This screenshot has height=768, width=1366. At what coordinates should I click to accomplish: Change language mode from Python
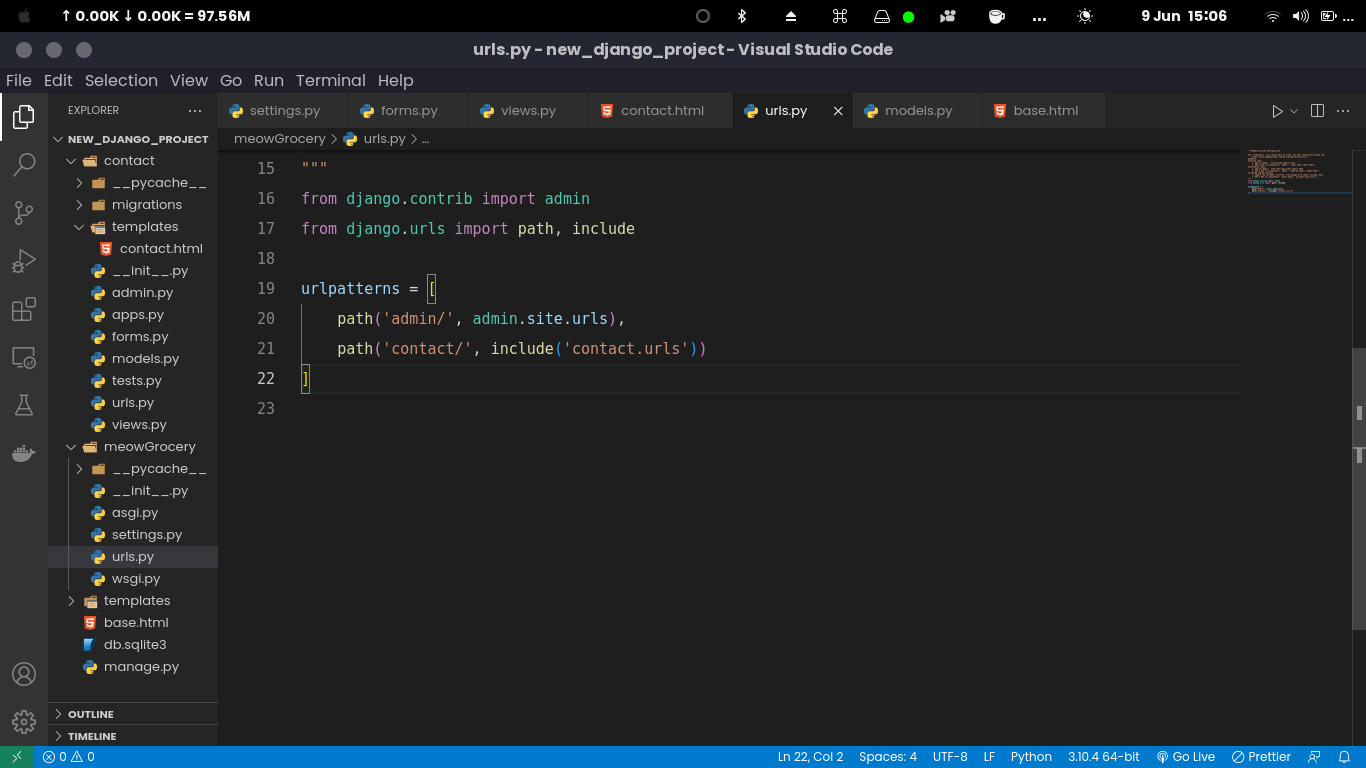point(1031,757)
